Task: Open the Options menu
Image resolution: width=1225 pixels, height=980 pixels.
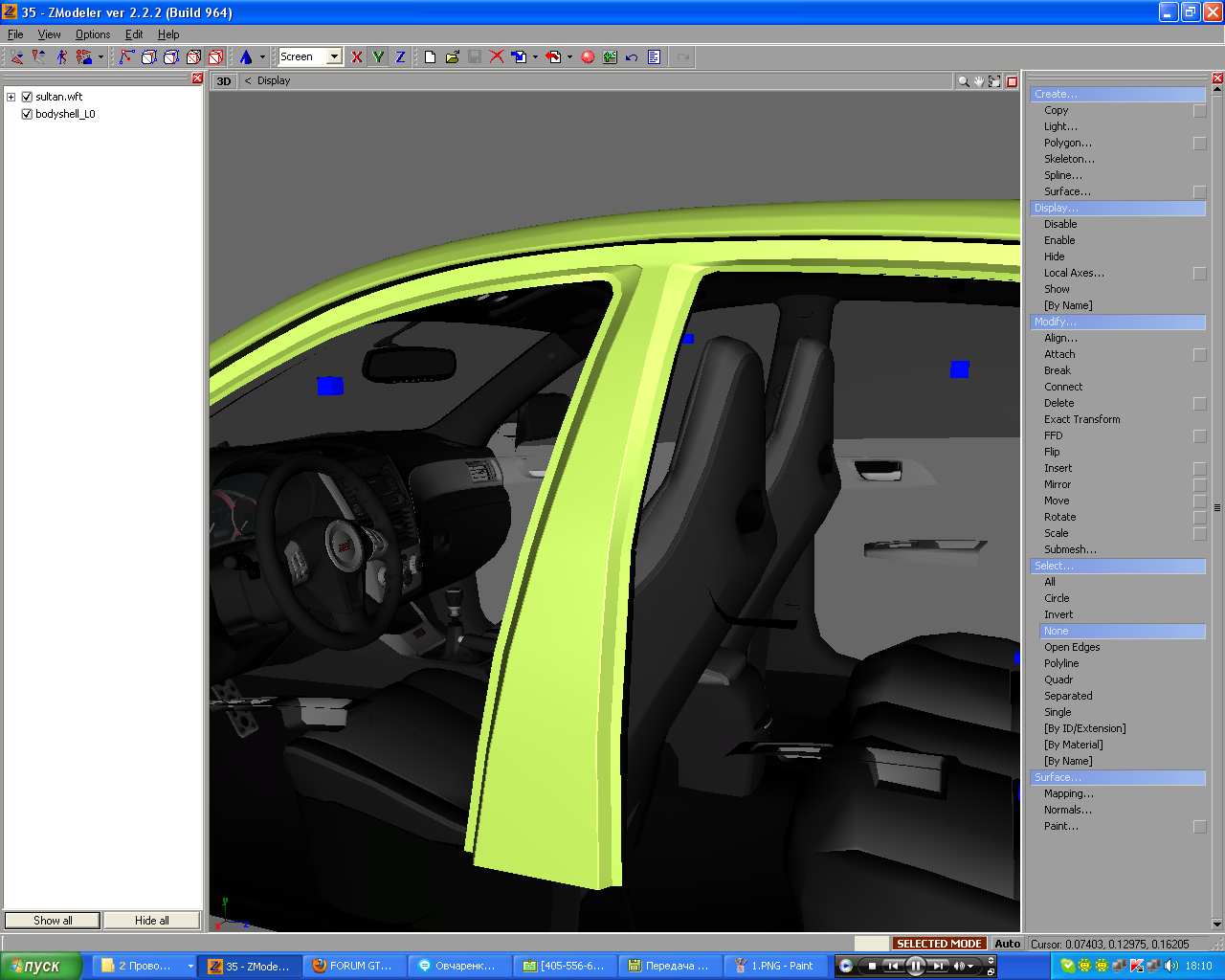Action: click(x=93, y=34)
